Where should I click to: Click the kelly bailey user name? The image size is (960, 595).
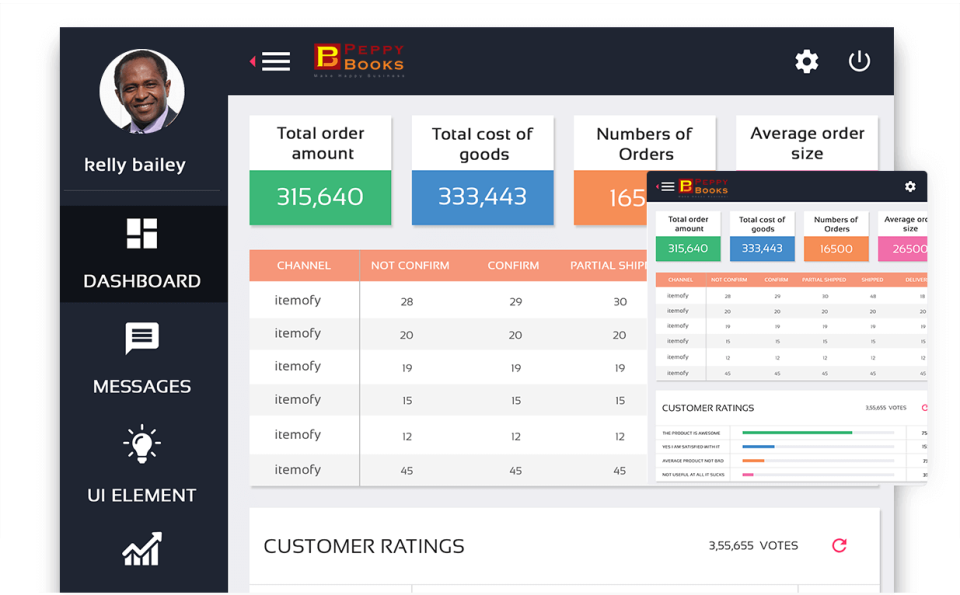click(135, 165)
